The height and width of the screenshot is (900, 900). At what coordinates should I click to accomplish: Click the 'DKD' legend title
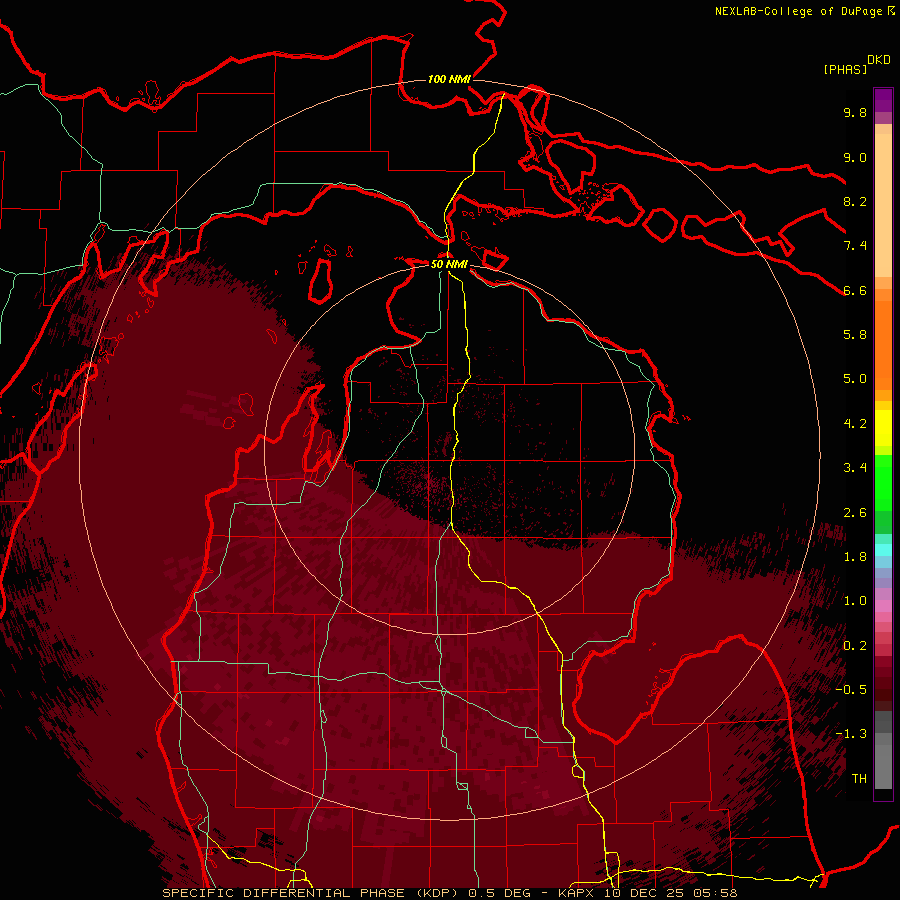879,60
